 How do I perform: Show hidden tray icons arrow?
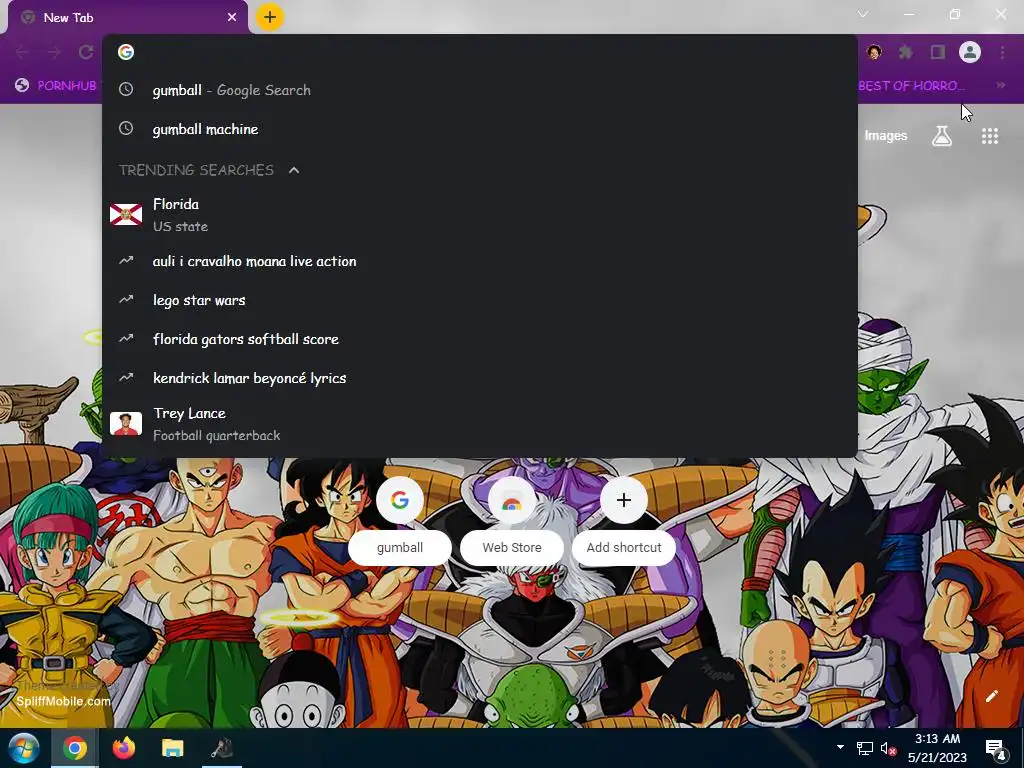[x=840, y=748]
